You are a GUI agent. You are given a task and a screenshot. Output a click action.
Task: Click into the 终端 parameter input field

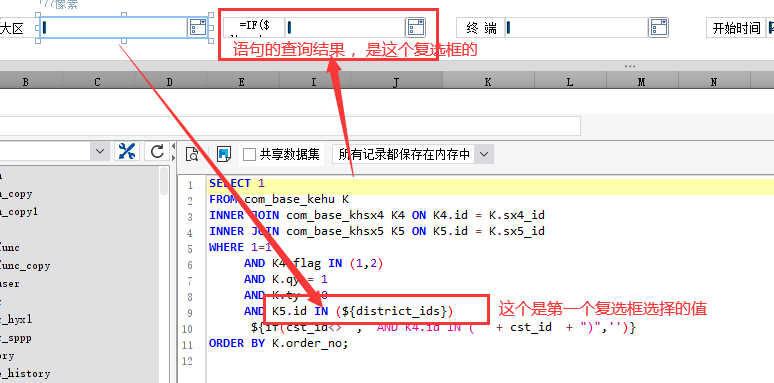pyautogui.click(x=577, y=28)
